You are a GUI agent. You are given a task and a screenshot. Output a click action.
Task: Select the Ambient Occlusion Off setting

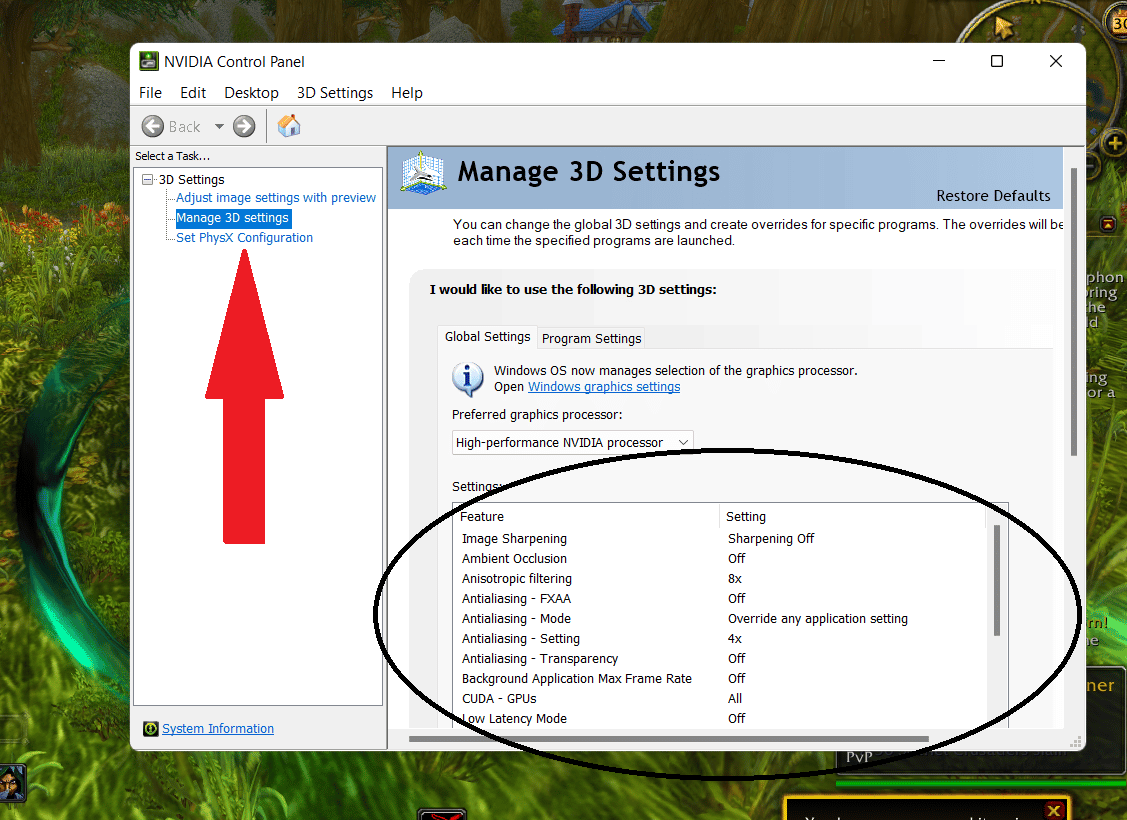(737, 558)
